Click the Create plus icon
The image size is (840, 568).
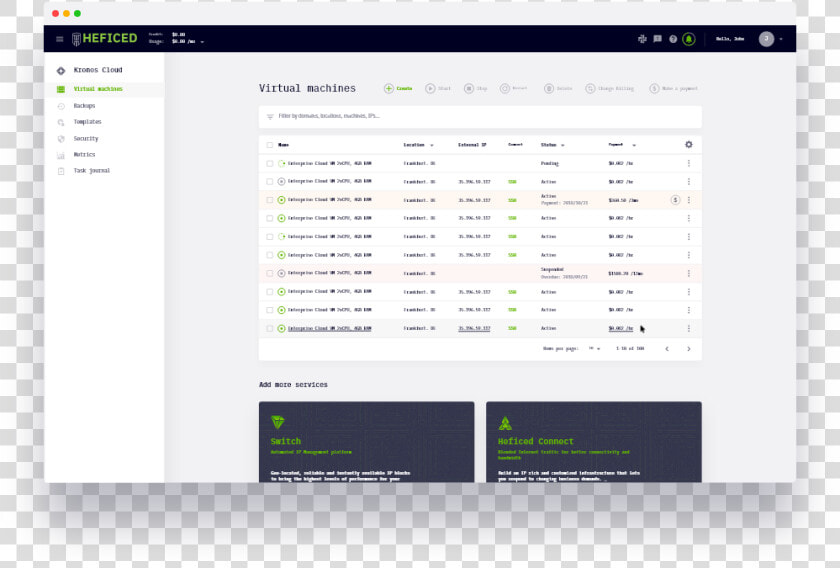(388, 88)
